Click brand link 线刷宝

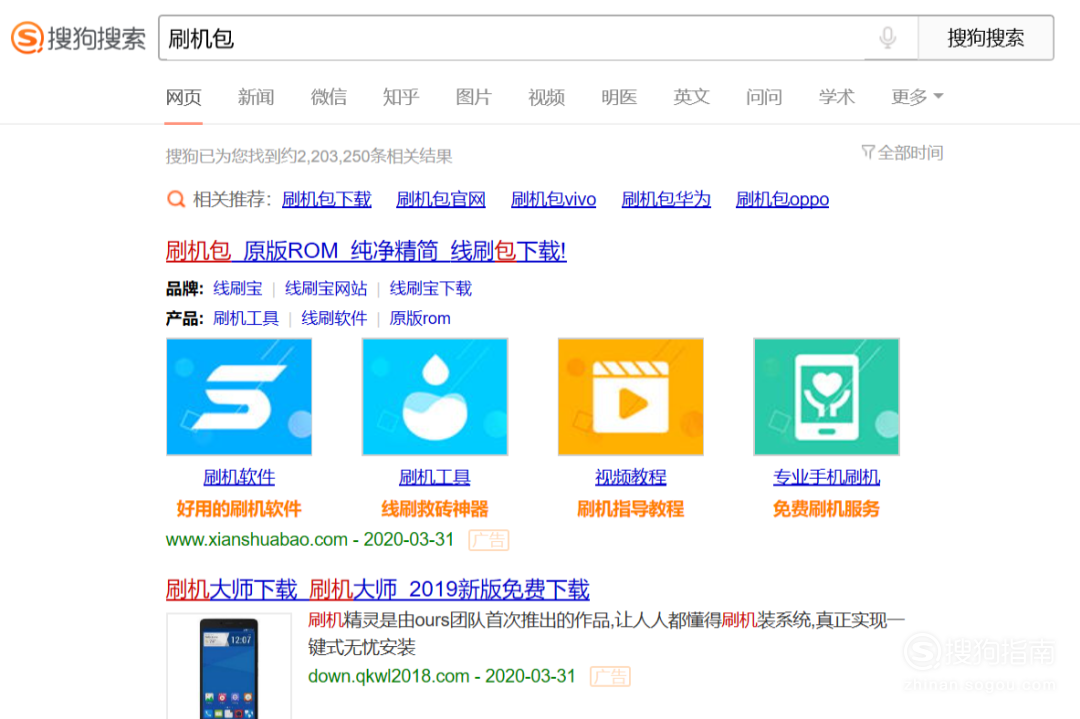click(238, 289)
